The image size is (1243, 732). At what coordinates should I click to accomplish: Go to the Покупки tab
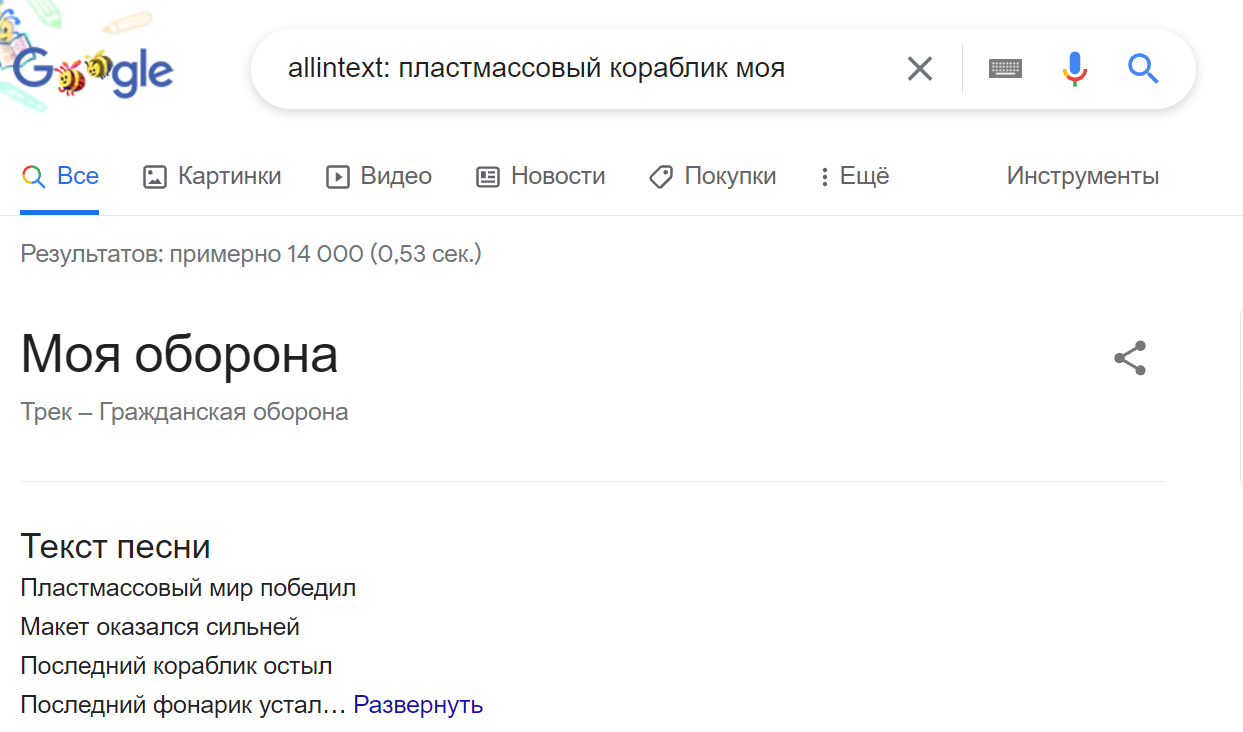pyautogui.click(x=713, y=177)
